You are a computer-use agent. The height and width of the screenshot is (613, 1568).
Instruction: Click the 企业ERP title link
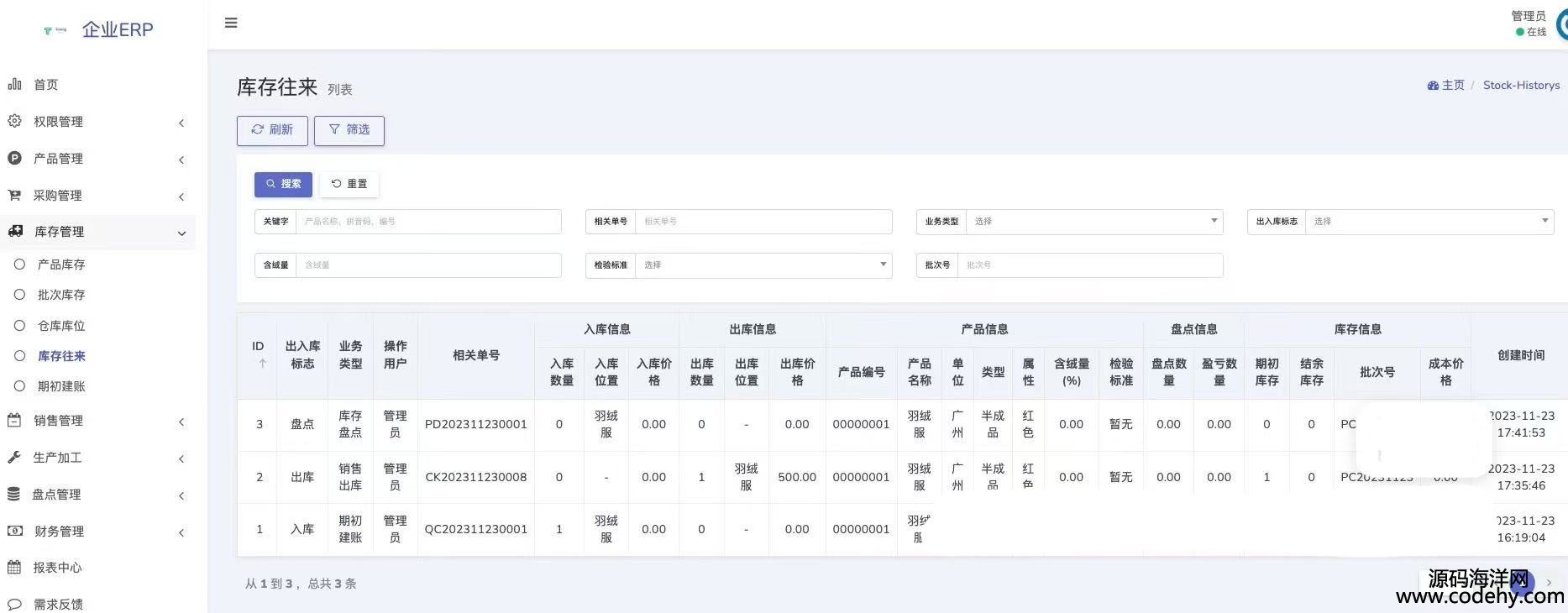click(x=118, y=30)
